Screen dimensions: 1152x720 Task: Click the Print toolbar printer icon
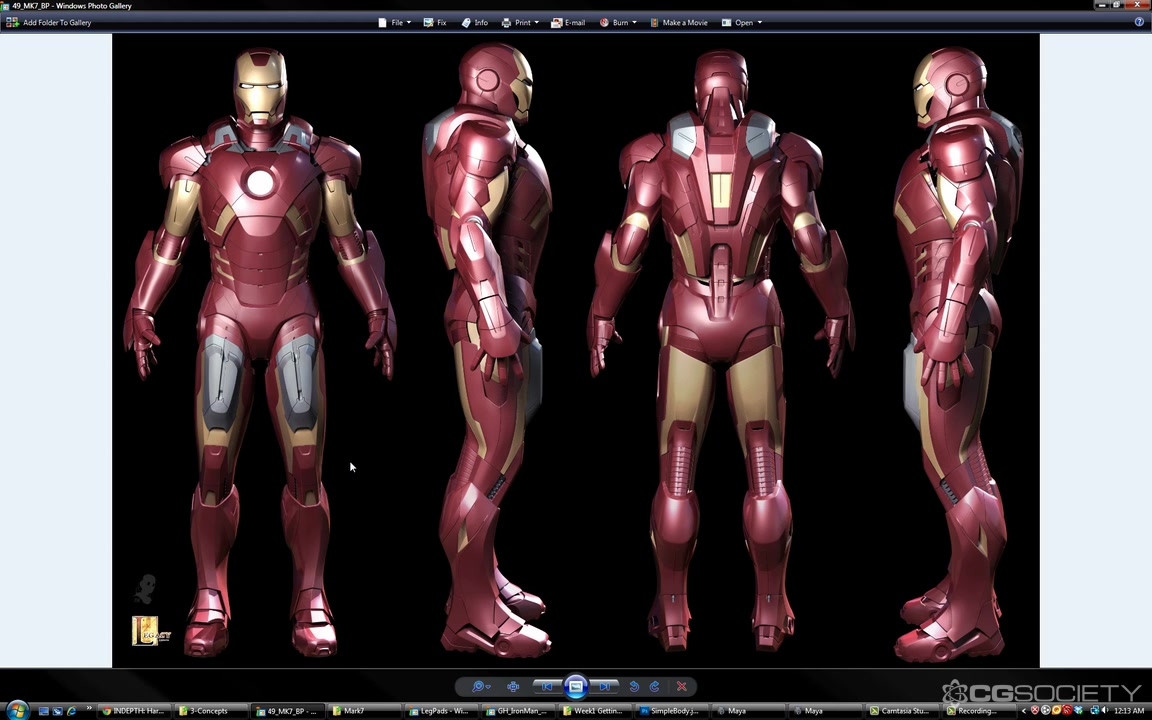click(x=505, y=22)
